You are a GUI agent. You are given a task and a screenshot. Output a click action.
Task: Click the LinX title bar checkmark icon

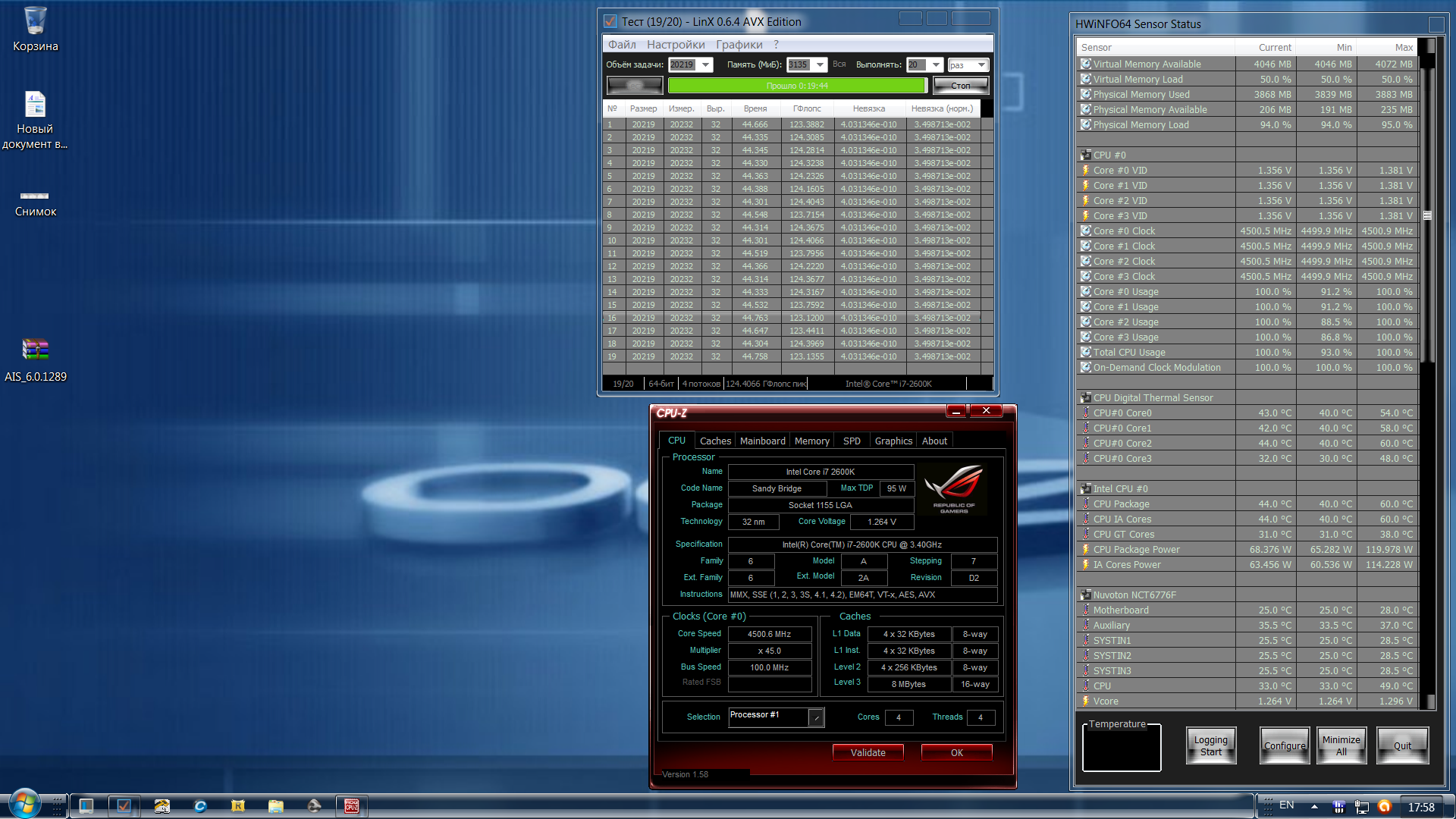pyautogui.click(x=610, y=21)
